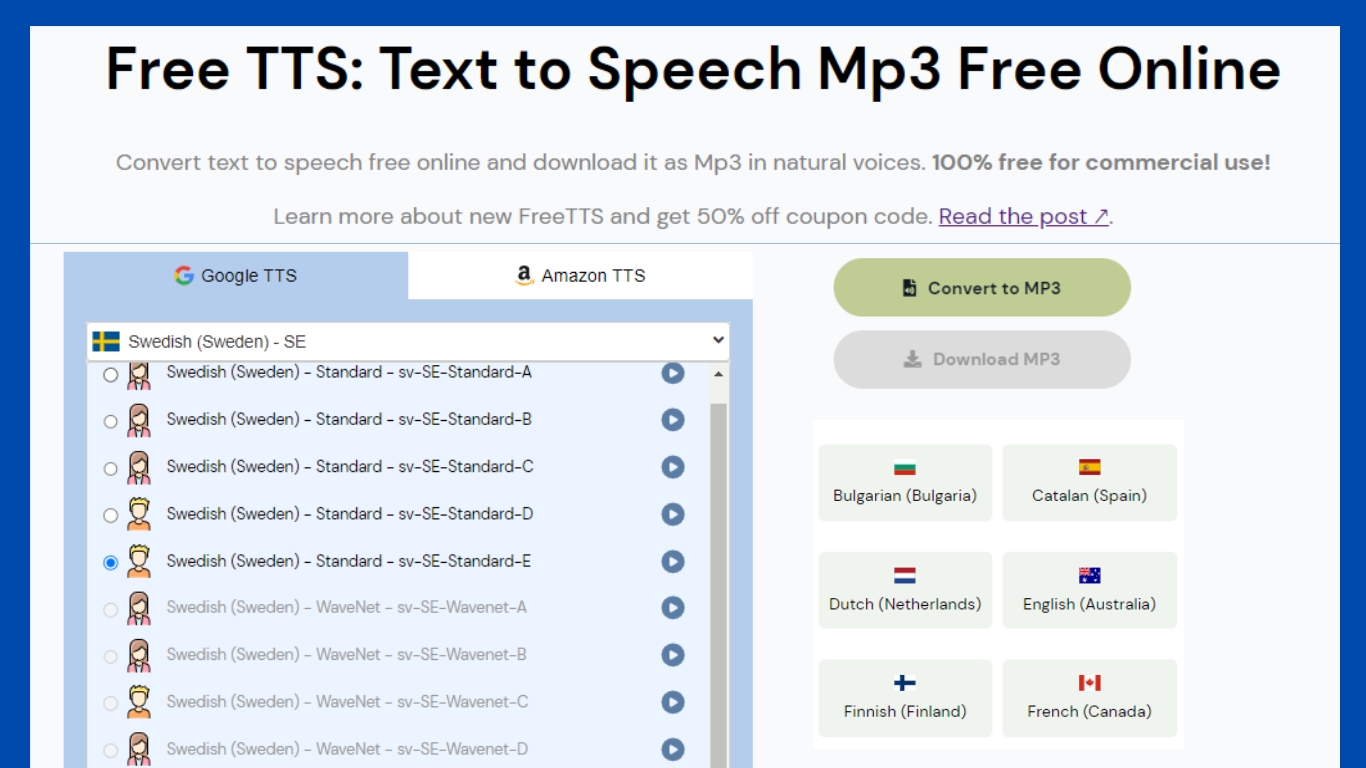
Task: Select the Dutch (Netherlands) language tile
Action: [x=905, y=590]
